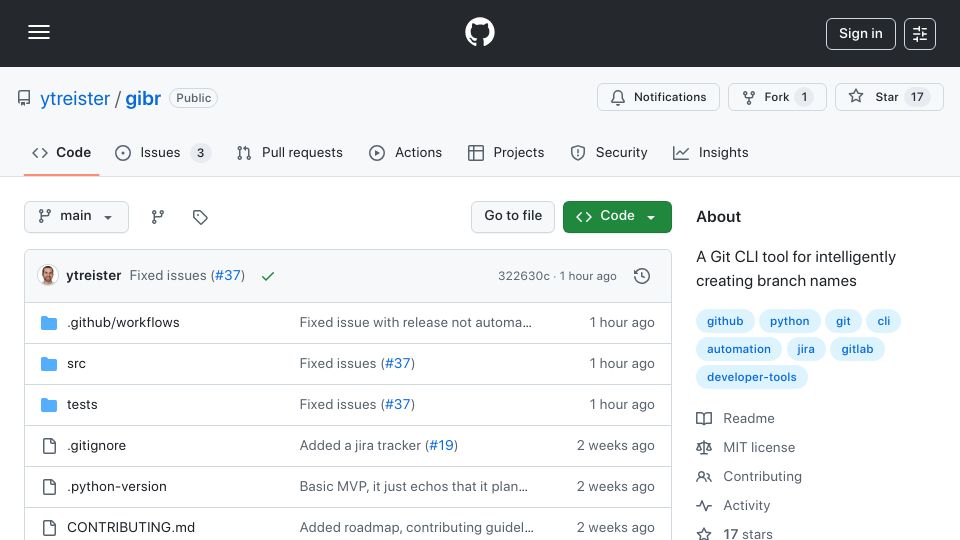Click the .python-version file icon
Screen dimensions: 960x540
pos(49,487)
